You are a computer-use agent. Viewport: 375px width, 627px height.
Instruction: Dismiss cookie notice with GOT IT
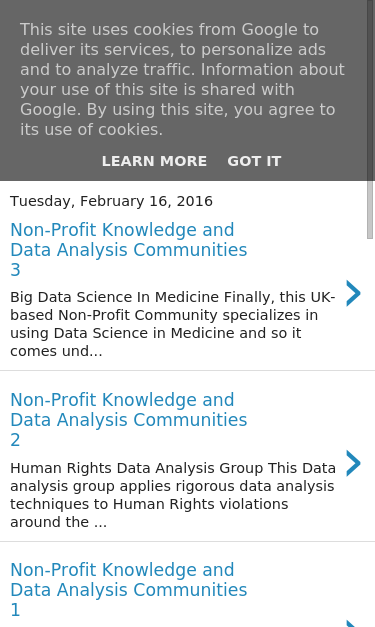[254, 161]
